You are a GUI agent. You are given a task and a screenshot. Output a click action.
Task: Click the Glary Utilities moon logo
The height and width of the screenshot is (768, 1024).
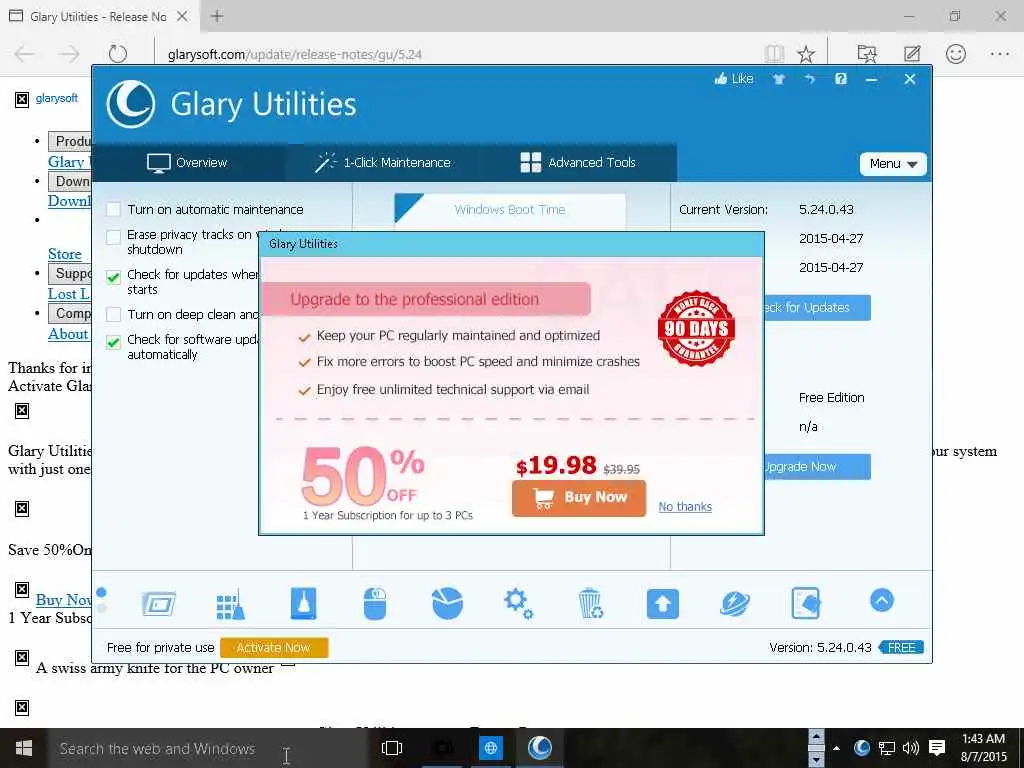[x=131, y=104]
